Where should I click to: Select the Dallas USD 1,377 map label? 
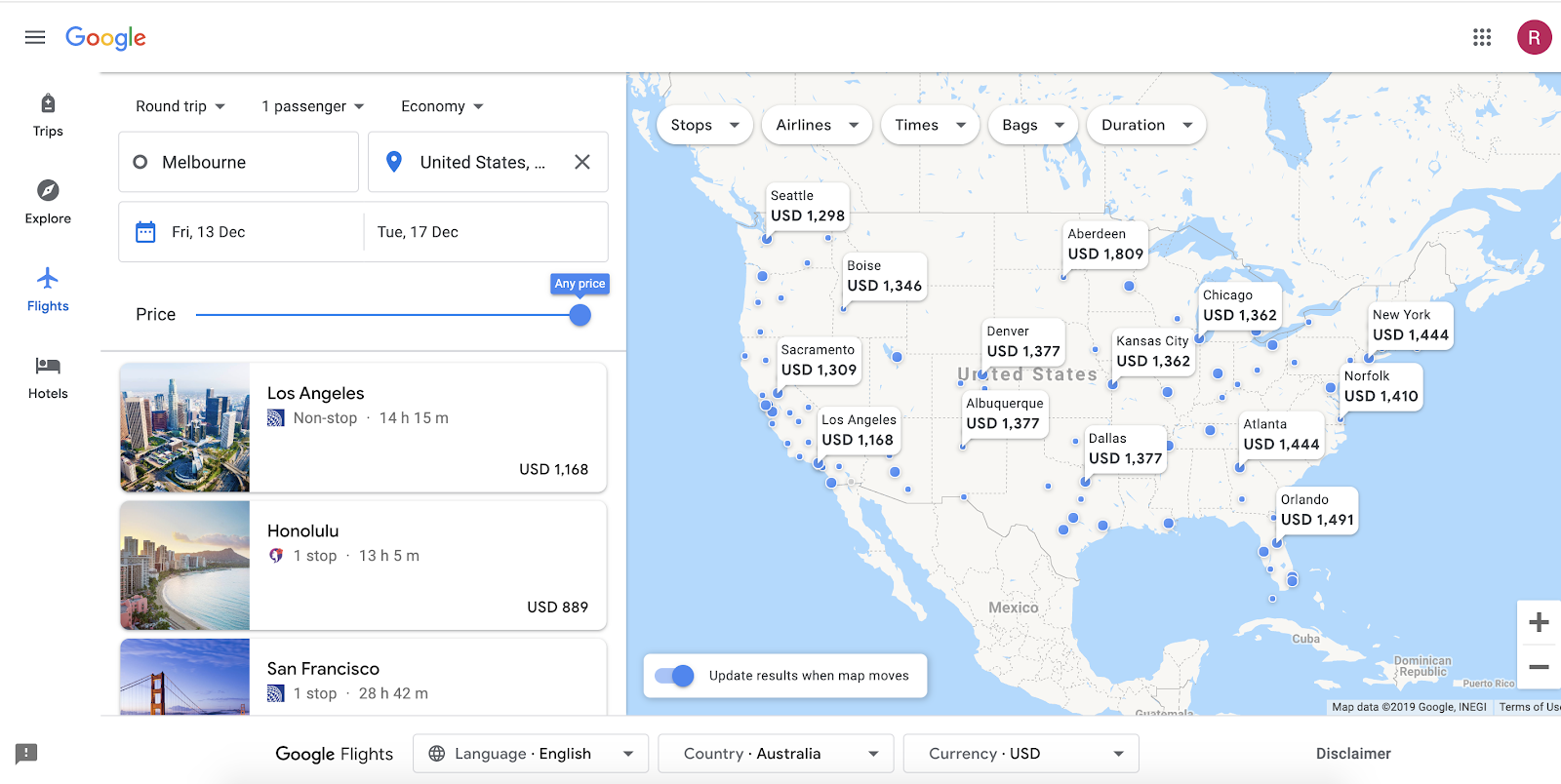click(1125, 449)
